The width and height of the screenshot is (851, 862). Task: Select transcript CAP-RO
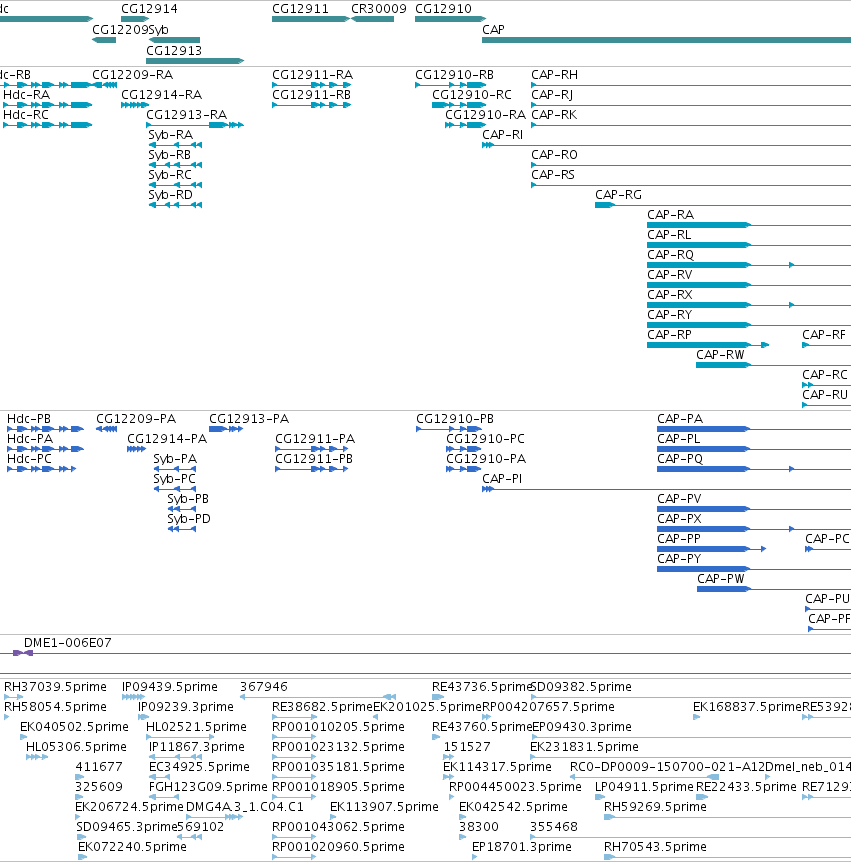(691, 165)
